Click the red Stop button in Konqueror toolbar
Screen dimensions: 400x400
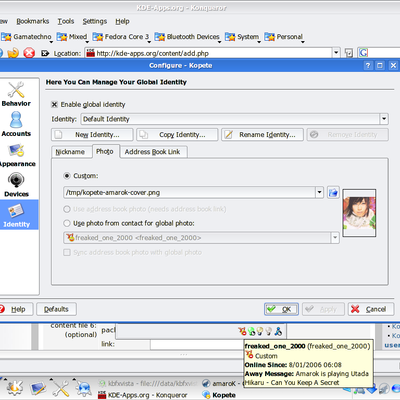[29, 53]
